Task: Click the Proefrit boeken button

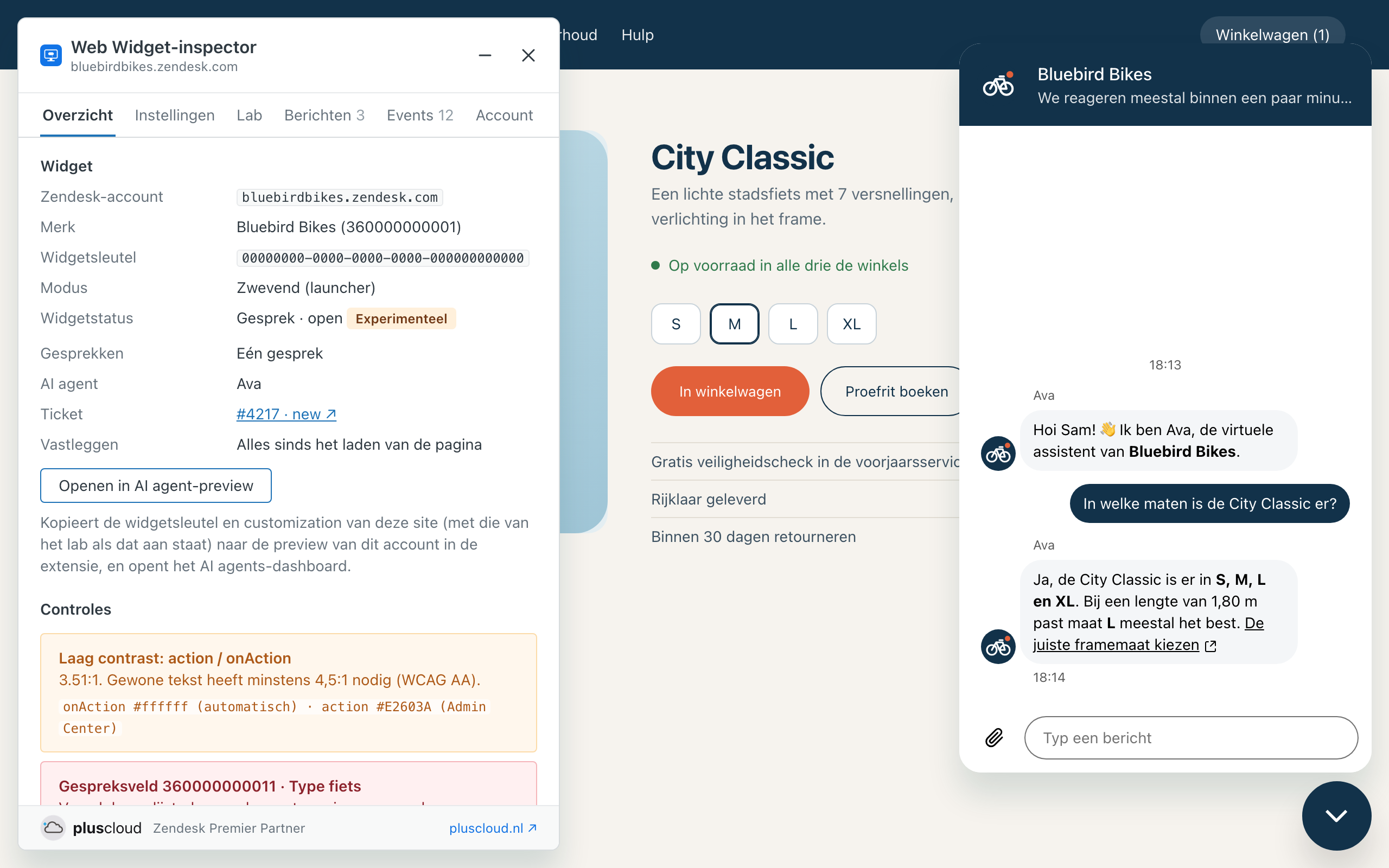Action: click(x=891, y=391)
